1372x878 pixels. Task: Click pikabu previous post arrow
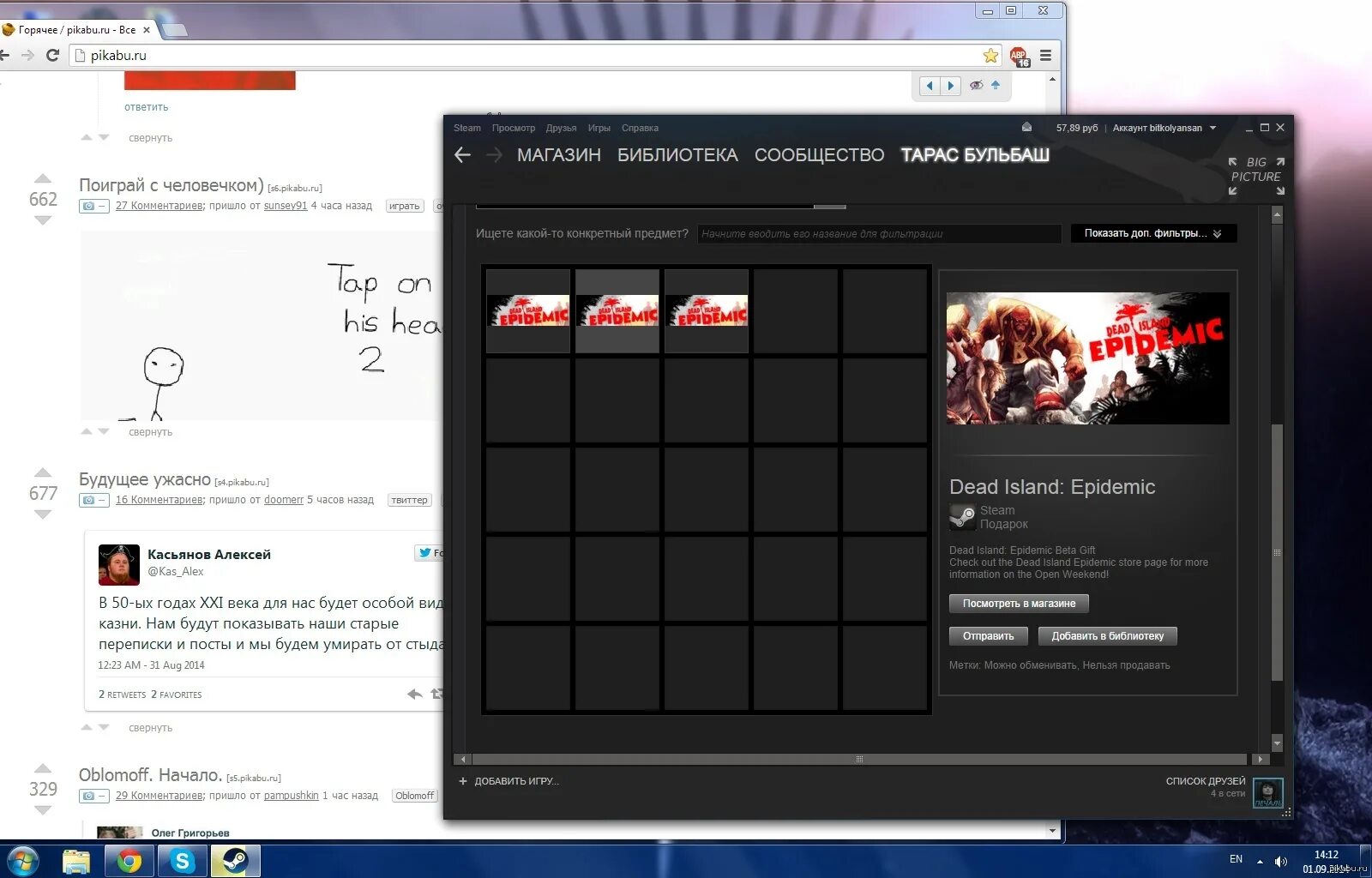930,86
